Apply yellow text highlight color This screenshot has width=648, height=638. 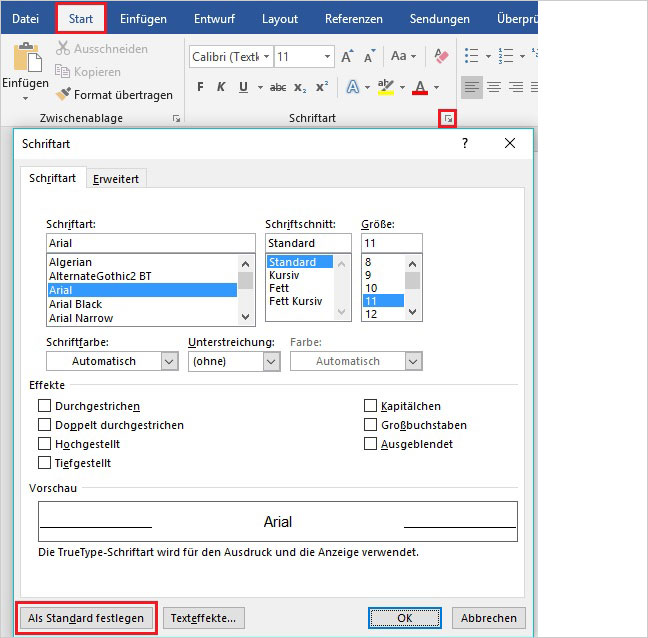[386, 87]
